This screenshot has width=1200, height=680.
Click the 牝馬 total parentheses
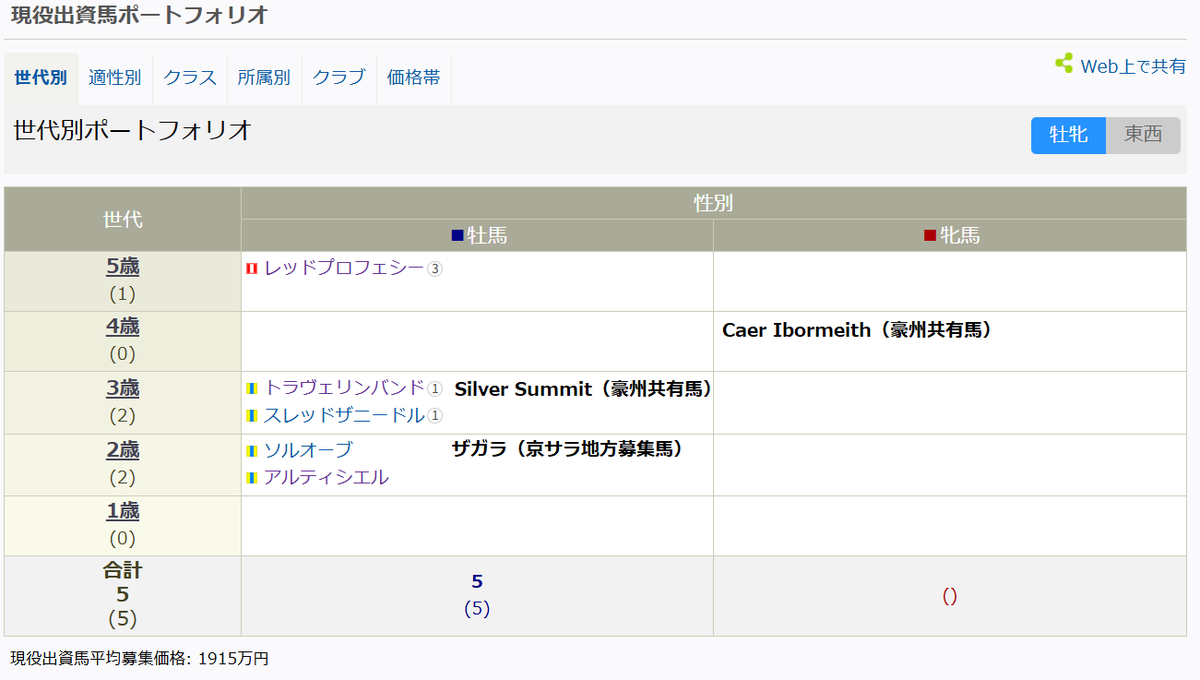point(950,596)
